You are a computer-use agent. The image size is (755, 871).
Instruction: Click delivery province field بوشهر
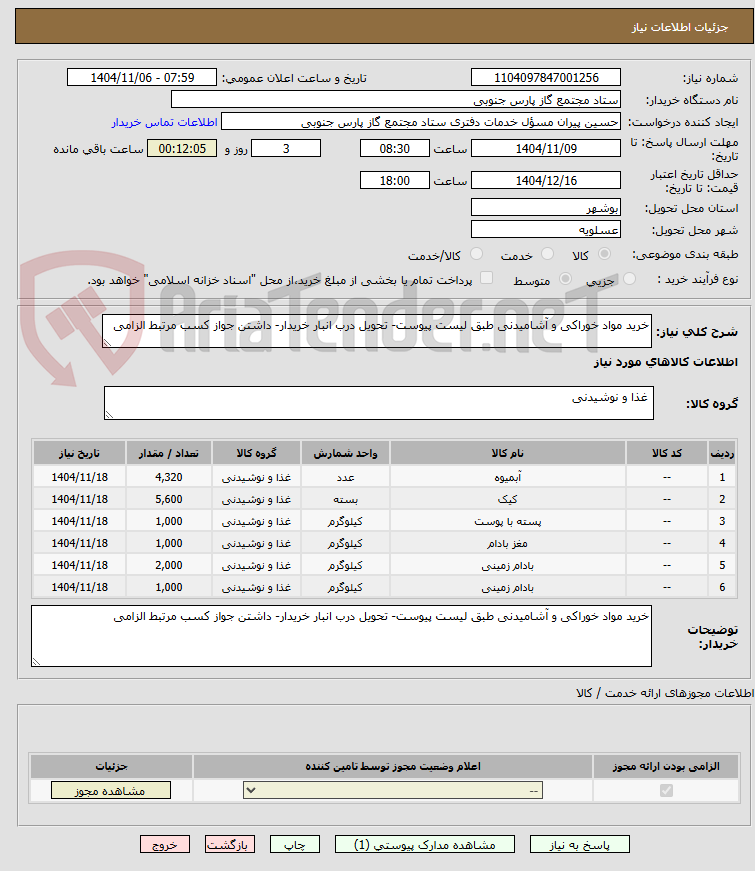click(x=546, y=208)
